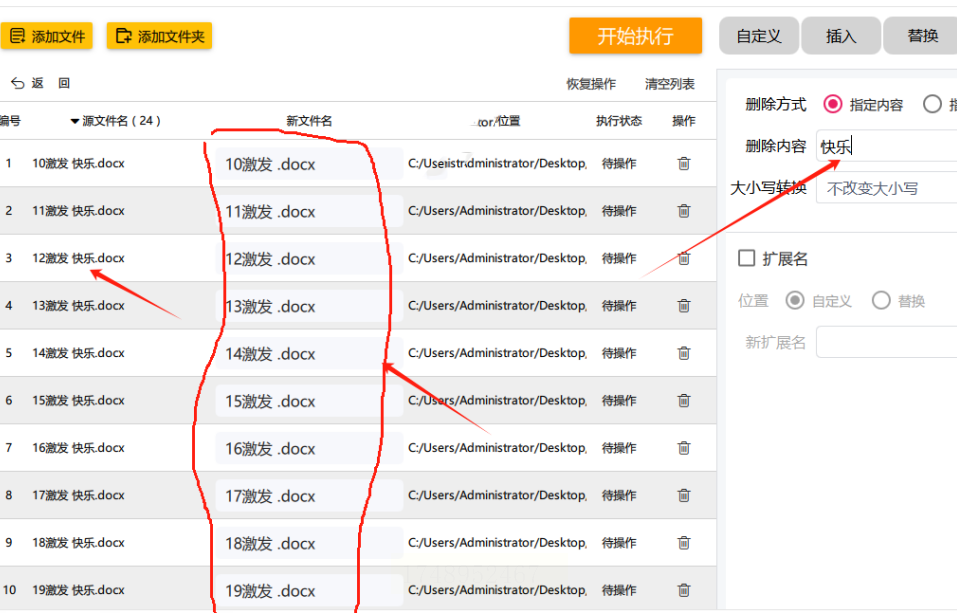Select source file 18激发 快乐.docx
957x613 pixels.
click(x=78, y=543)
